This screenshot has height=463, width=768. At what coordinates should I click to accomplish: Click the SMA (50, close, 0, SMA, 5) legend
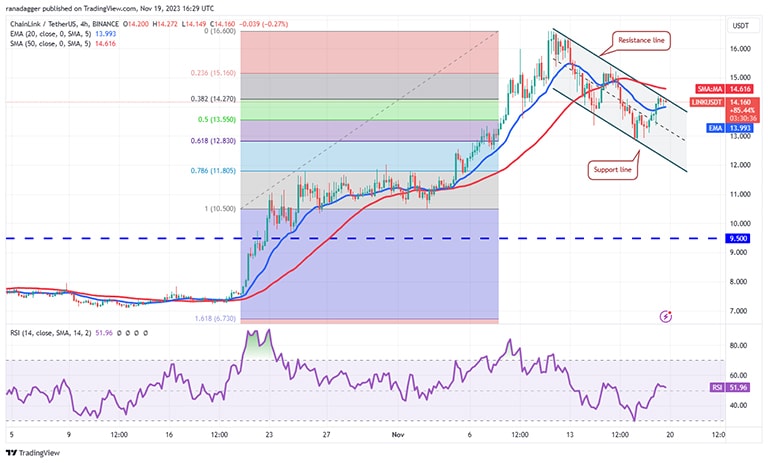(50, 43)
